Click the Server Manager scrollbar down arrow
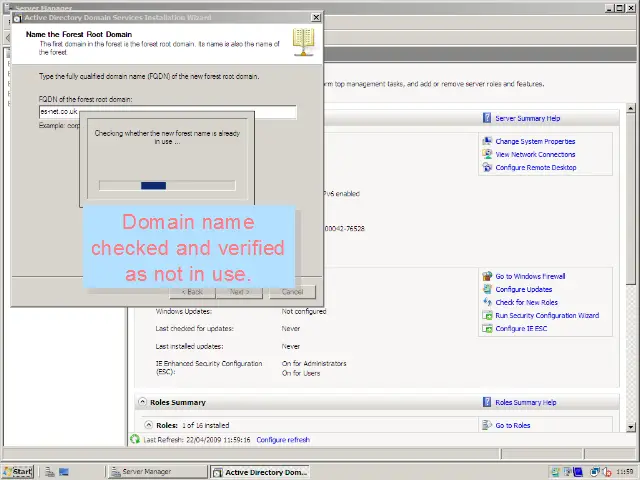The image size is (640, 480). pos(631,427)
